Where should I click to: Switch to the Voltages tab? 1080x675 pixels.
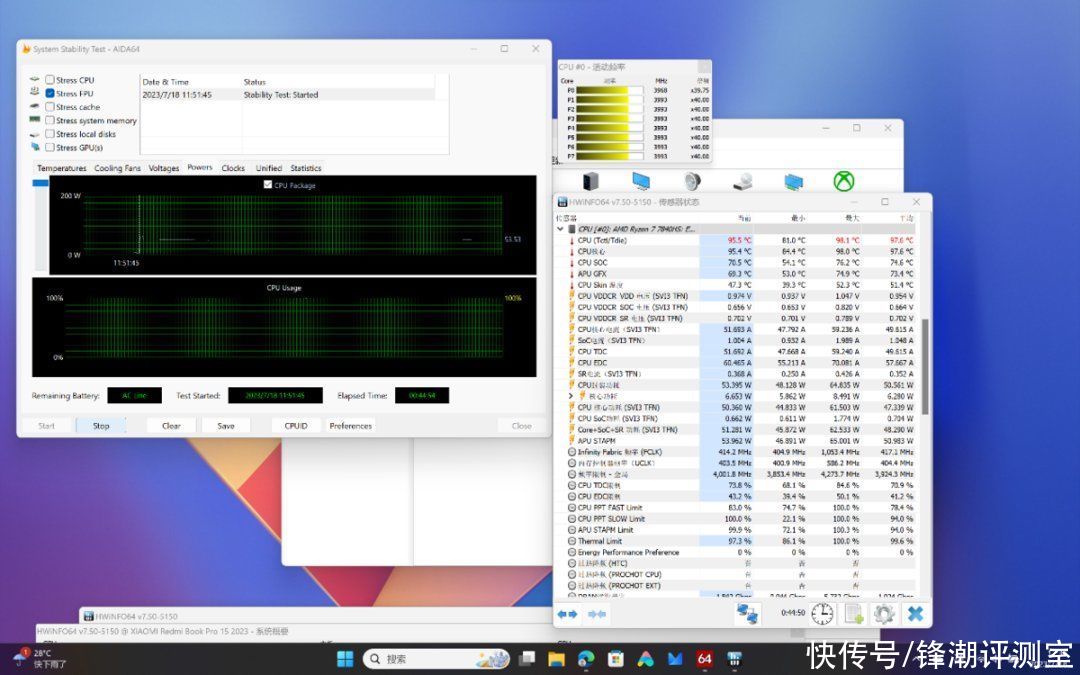click(x=164, y=168)
